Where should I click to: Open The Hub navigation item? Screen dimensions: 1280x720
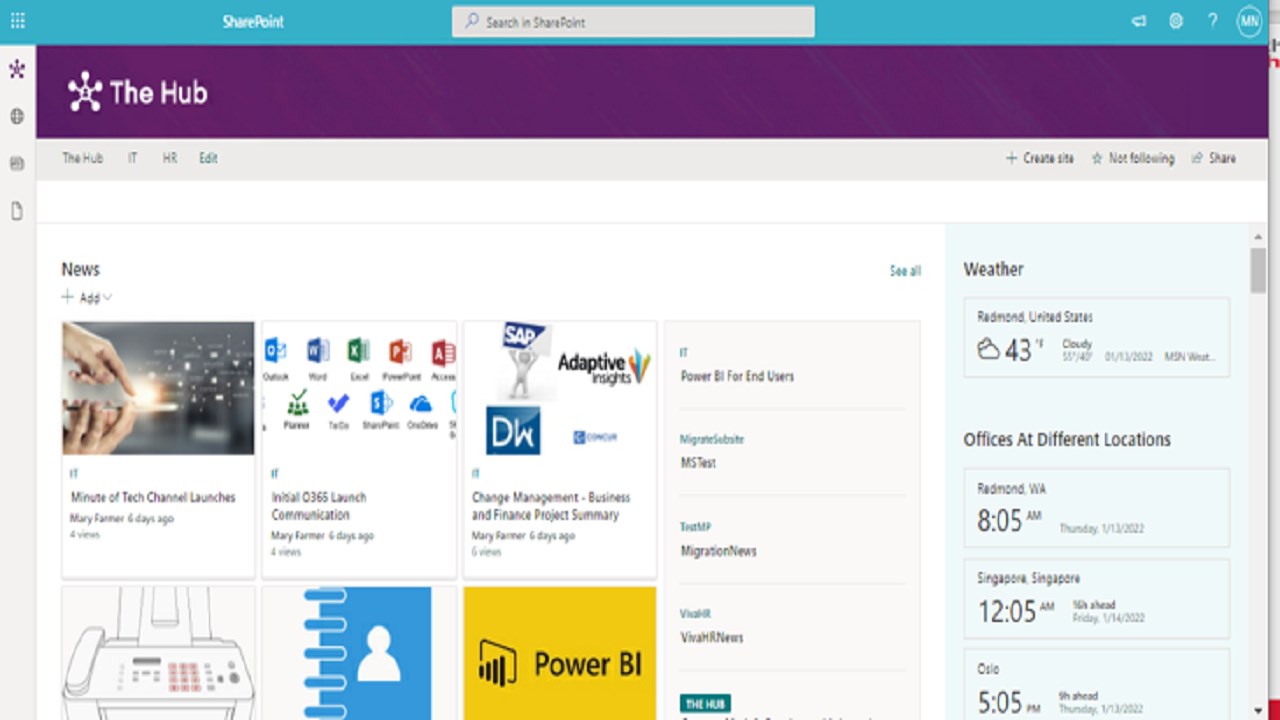pos(82,158)
